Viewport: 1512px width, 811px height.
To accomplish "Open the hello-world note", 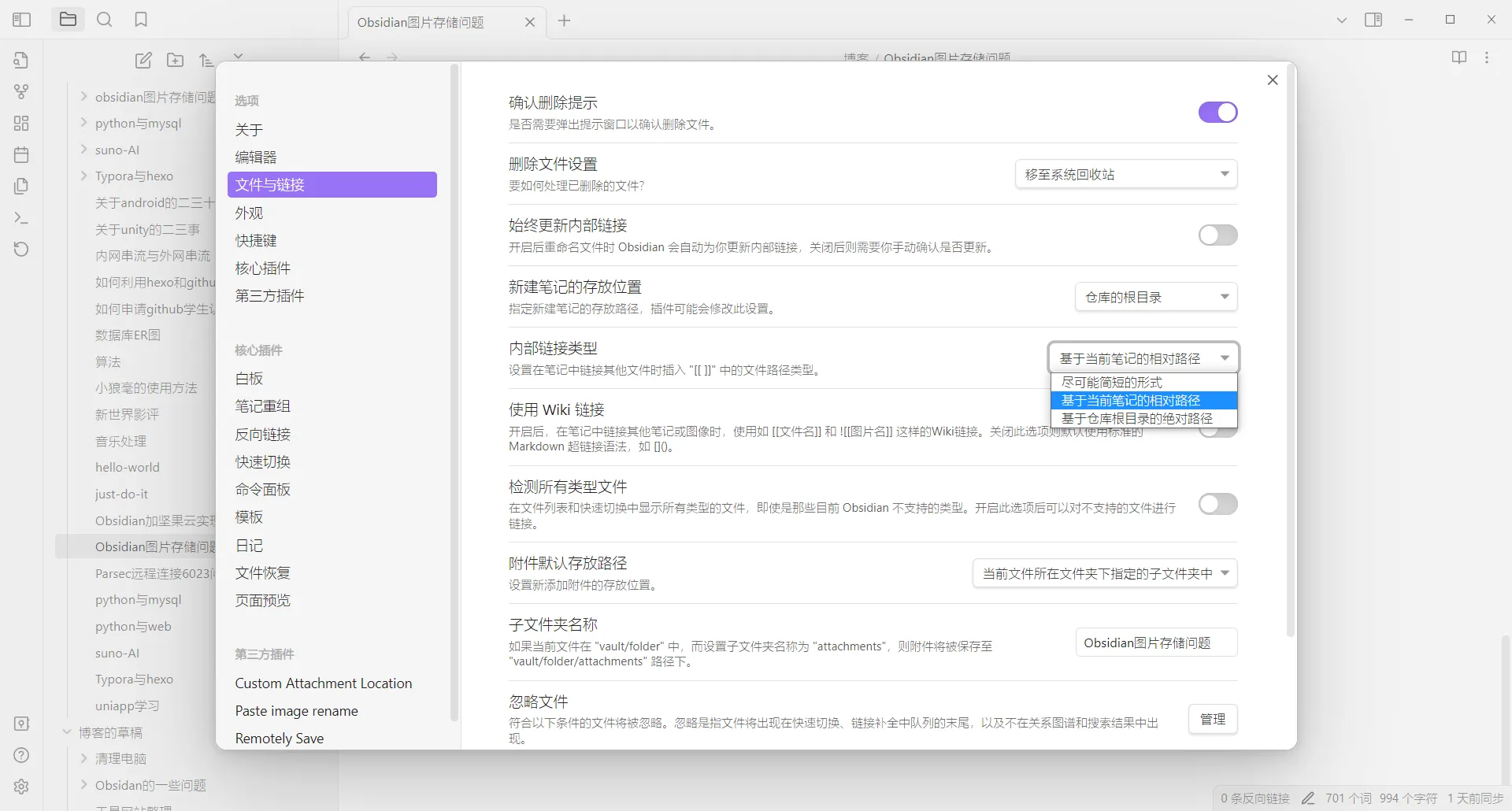I will tap(128, 467).
